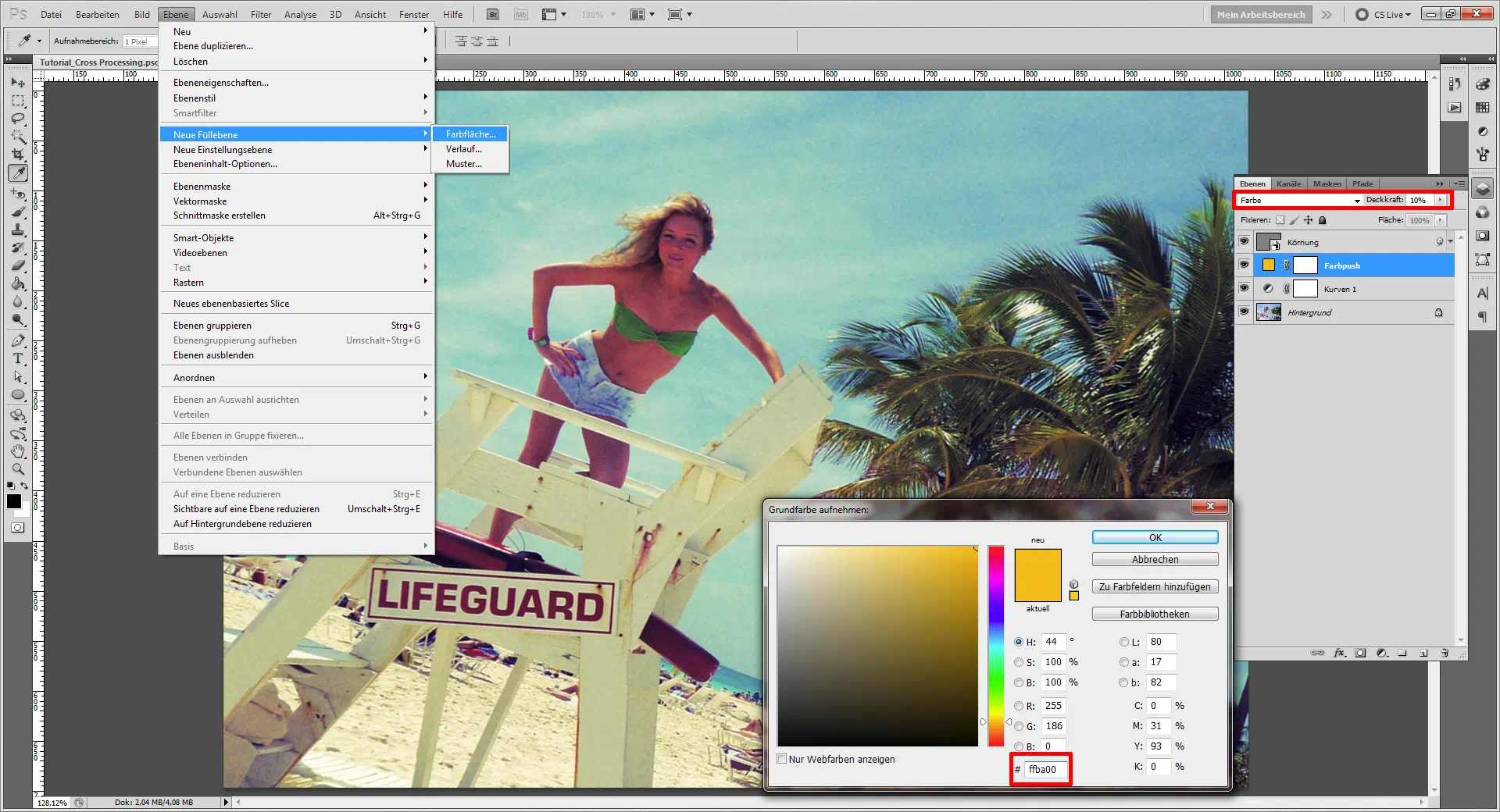Choose Farbfläche... from the submenu
The height and width of the screenshot is (812, 1500).
click(470, 134)
